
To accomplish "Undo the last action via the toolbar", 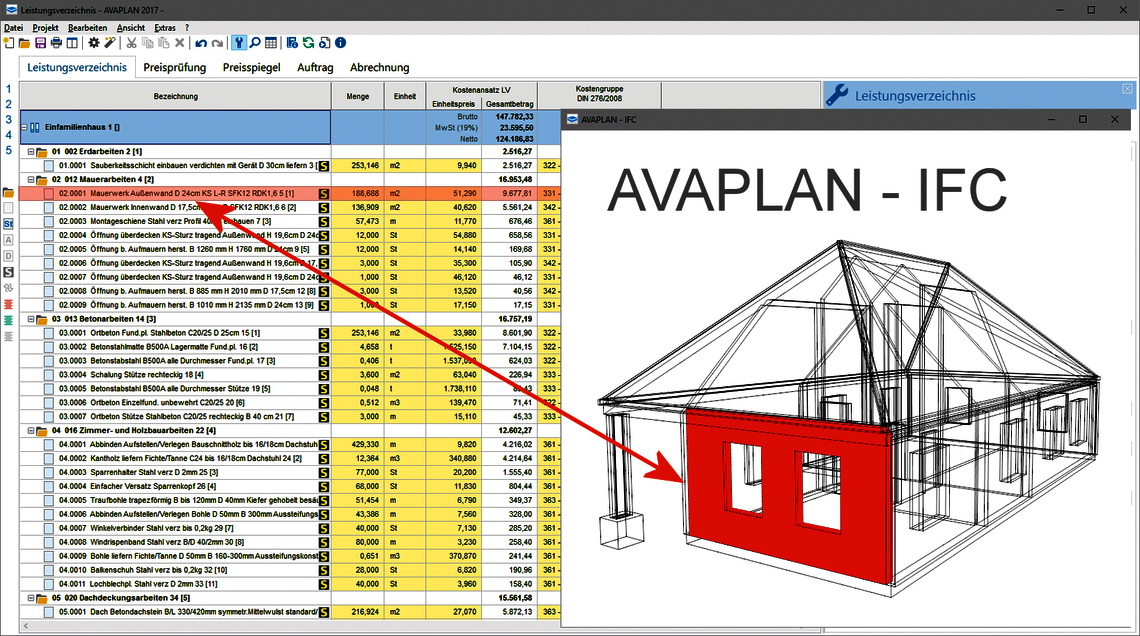I will pos(201,43).
